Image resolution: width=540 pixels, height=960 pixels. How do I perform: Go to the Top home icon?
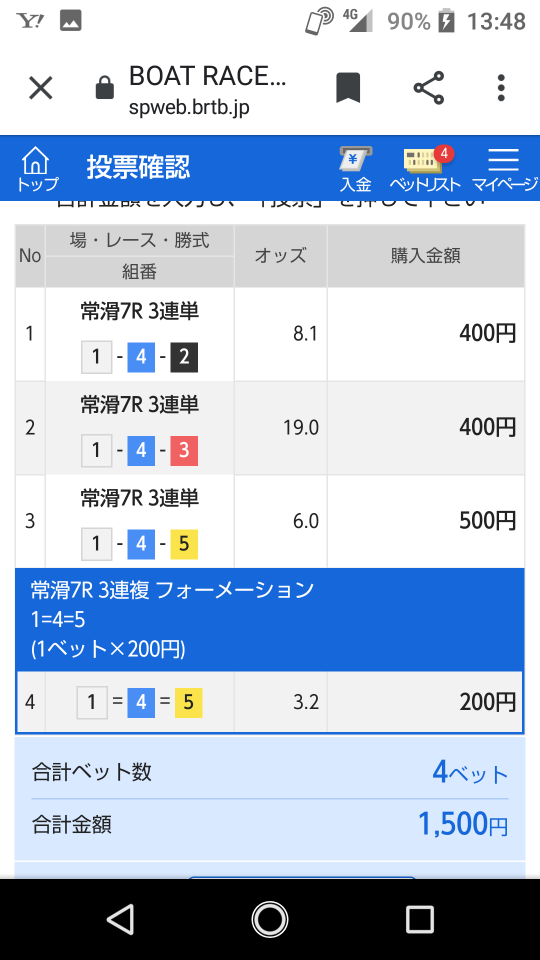[37, 168]
